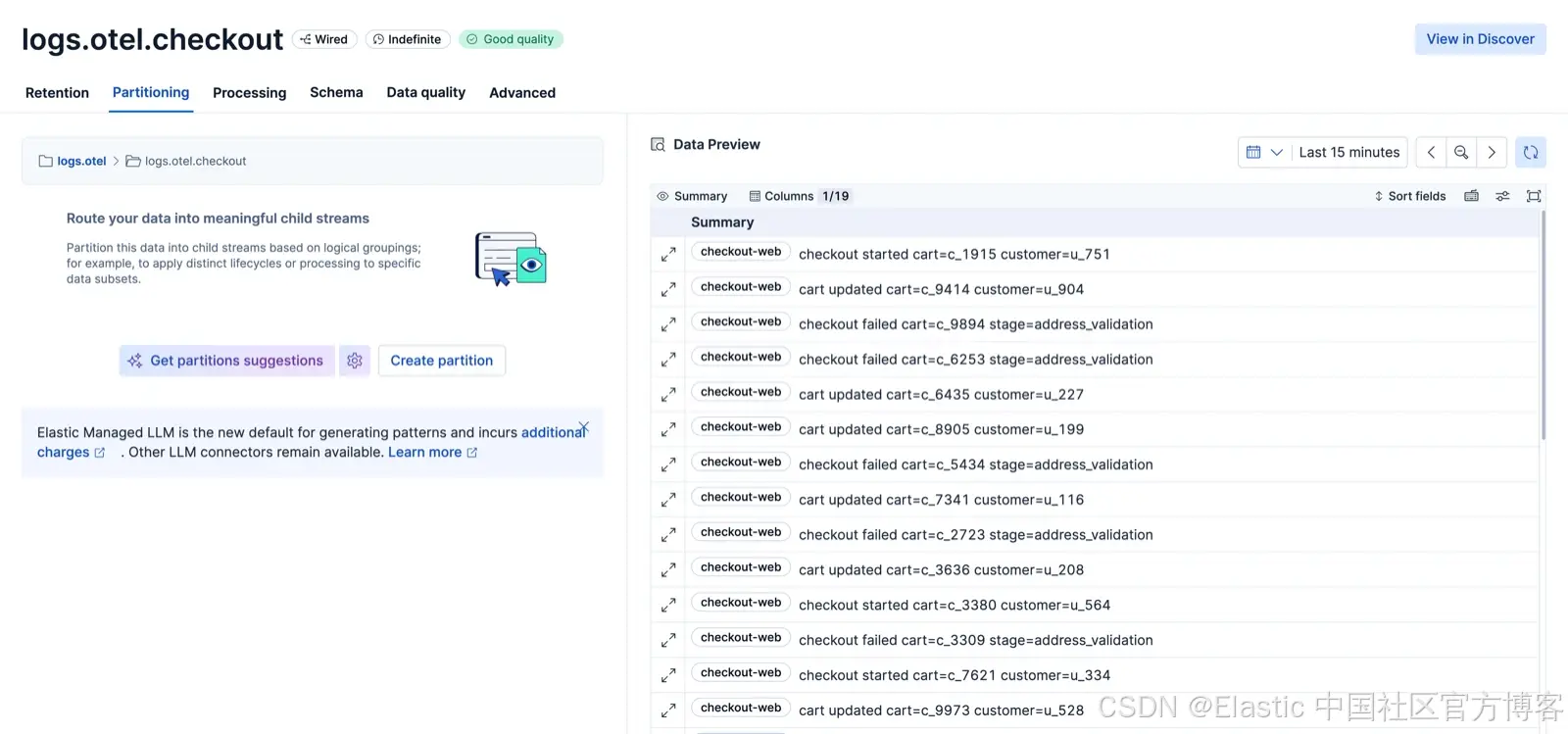The height and width of the screenshot is (734, 1568).
Task: Toggle the Summary view button
Action: 692,196
